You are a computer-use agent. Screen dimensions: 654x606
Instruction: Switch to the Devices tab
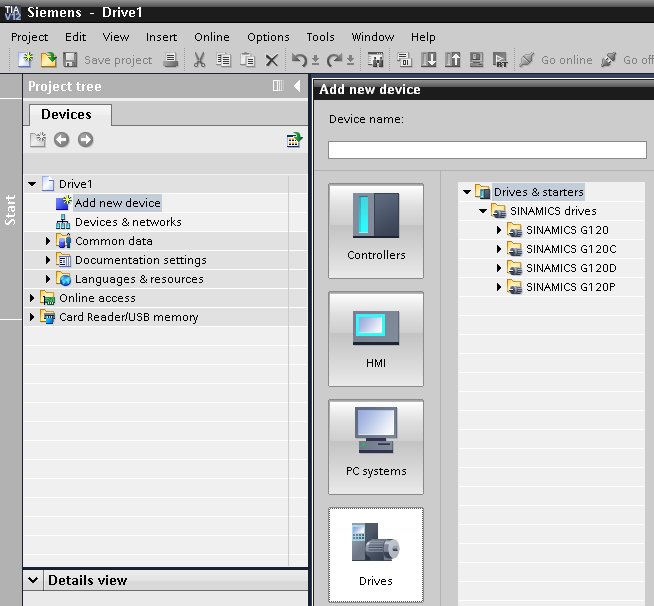coord(70,115)
